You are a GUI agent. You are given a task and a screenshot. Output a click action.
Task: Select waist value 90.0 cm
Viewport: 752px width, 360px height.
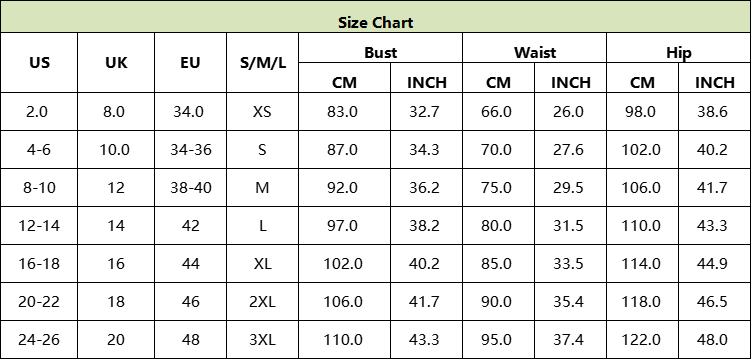click(x=496, y=302)
